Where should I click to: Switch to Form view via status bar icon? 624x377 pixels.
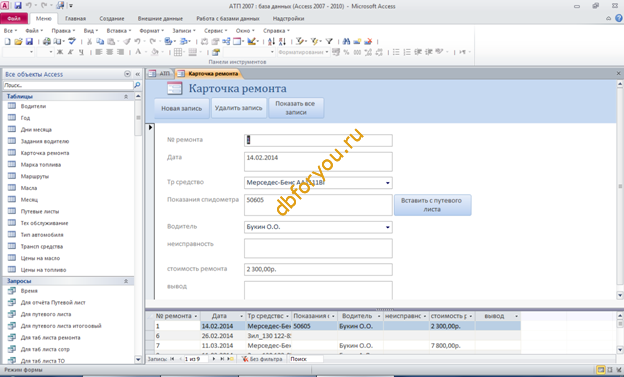[601, 370]
